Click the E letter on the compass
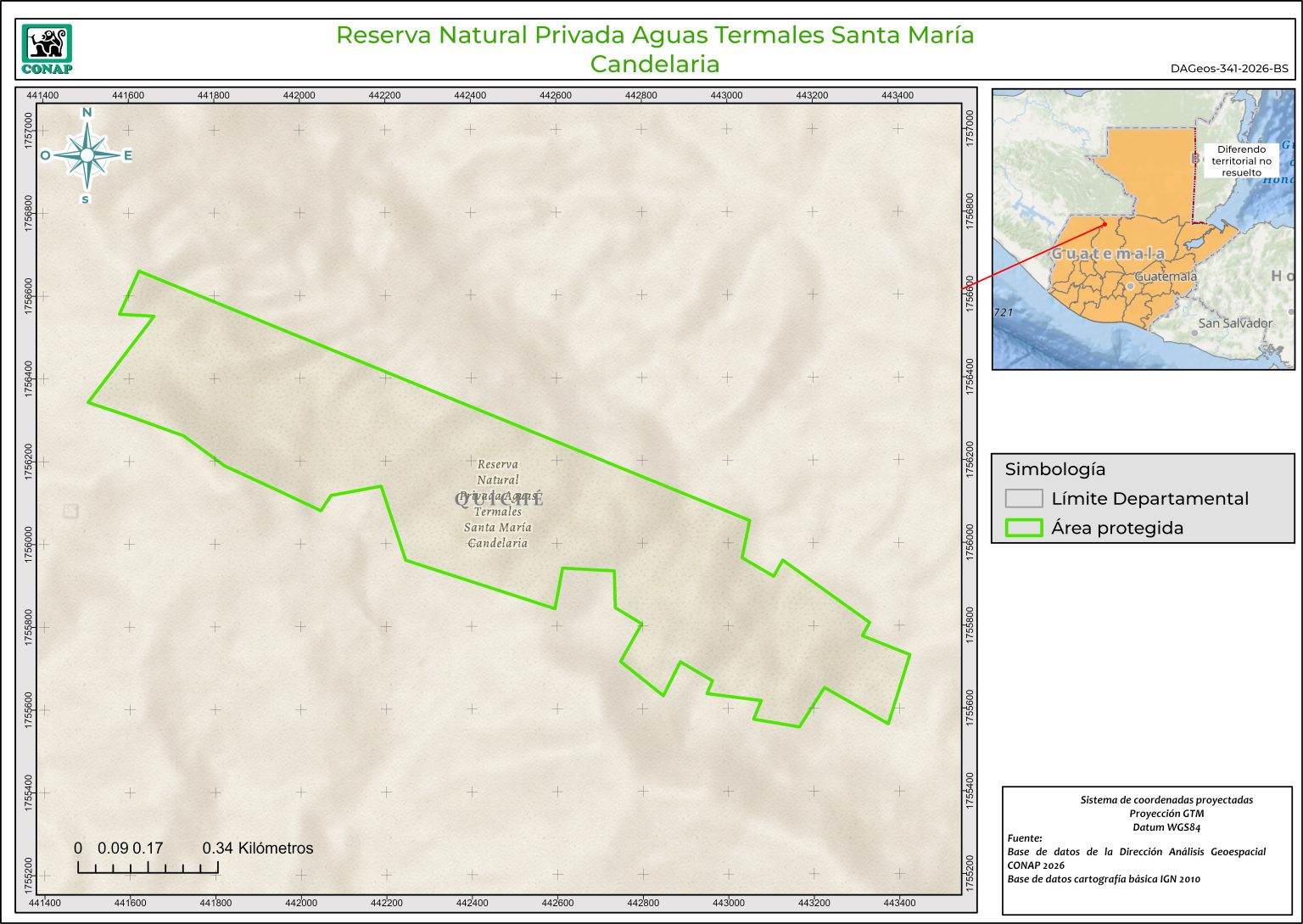1303x924 pixels. coord(128,155)
